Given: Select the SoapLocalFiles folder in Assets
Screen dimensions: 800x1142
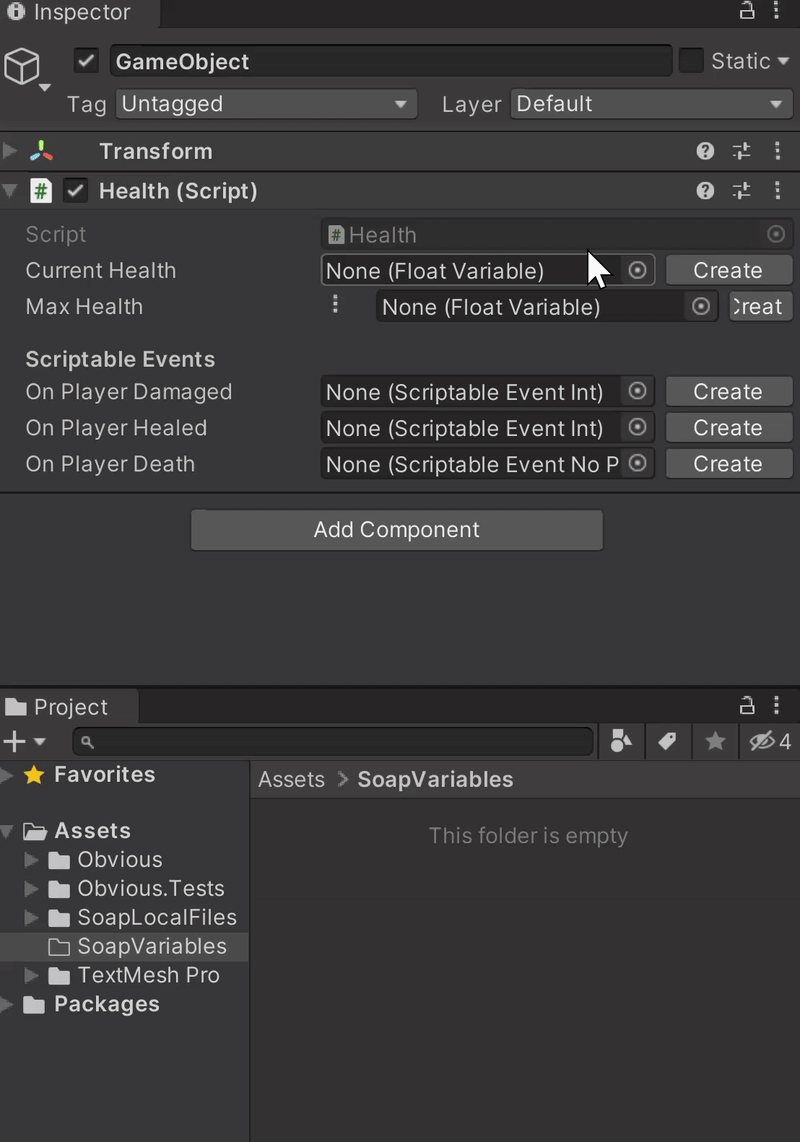Looking at the screenshot, I should [x=156, y=918].
